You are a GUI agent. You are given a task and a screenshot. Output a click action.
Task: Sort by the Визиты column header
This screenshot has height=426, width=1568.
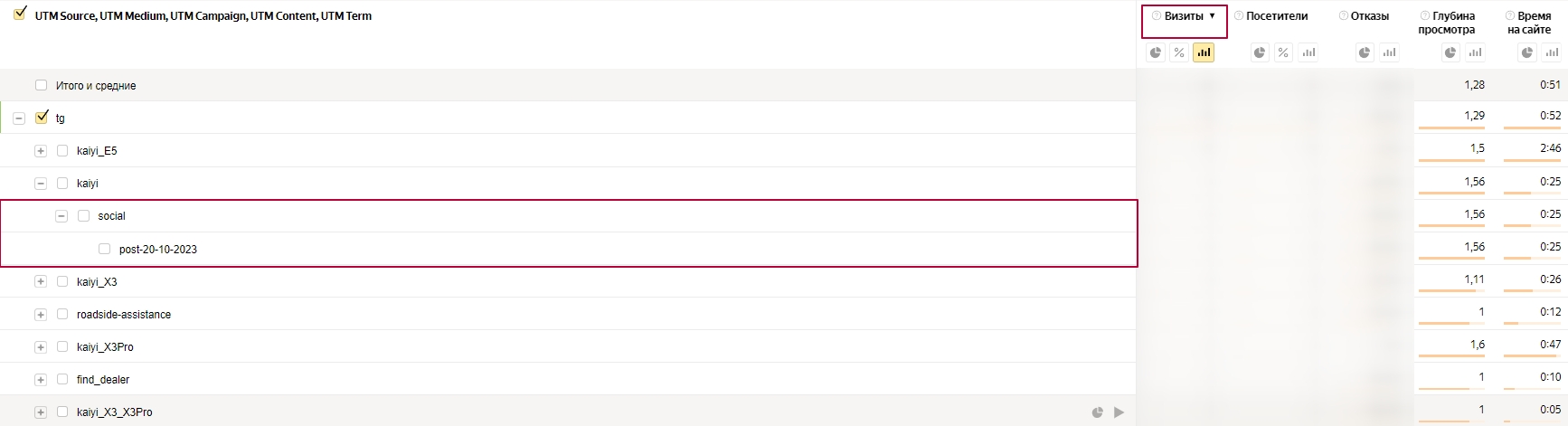(x=1184, y=16)
